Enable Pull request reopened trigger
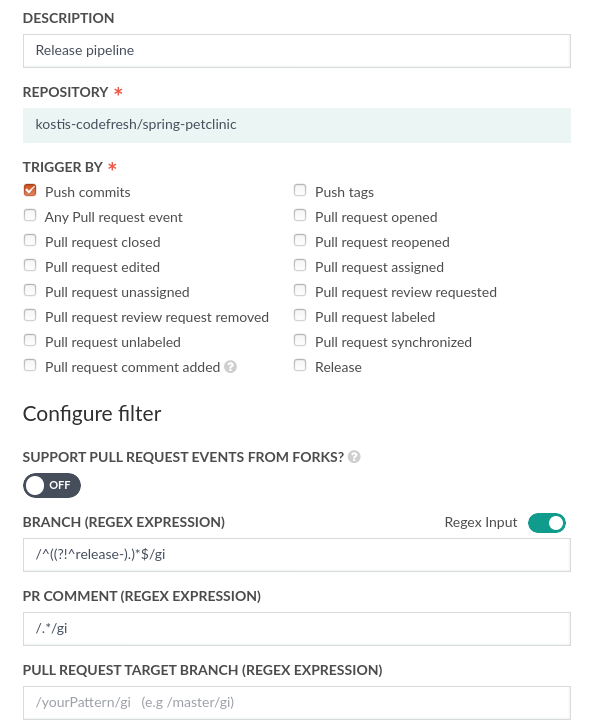 (x=300, y=240)
